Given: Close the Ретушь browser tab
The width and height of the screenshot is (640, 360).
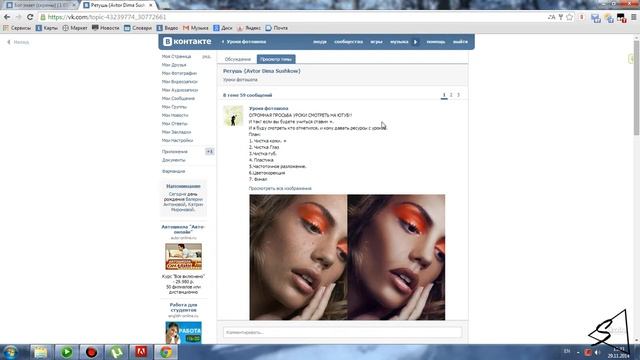Looking at the screenshot, I should coord(151,5).
